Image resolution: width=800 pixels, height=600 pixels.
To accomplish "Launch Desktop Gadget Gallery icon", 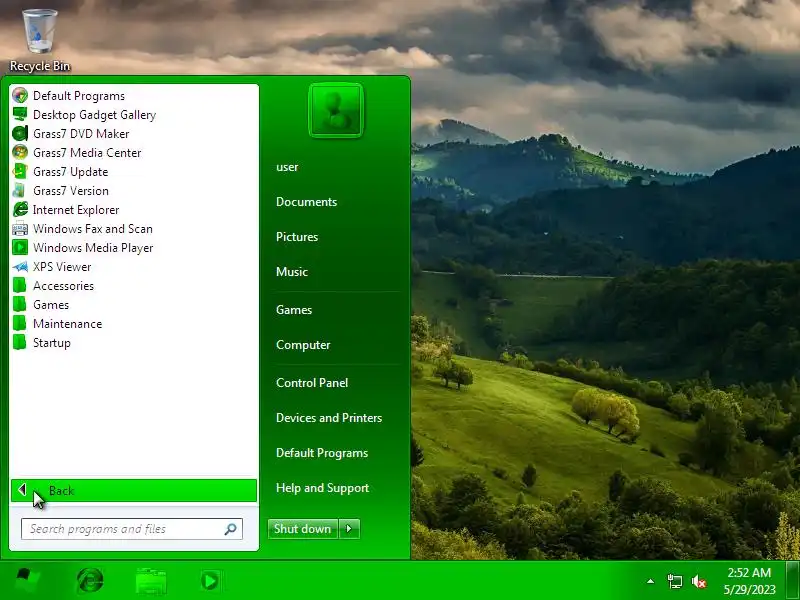I will click(20, 114).
